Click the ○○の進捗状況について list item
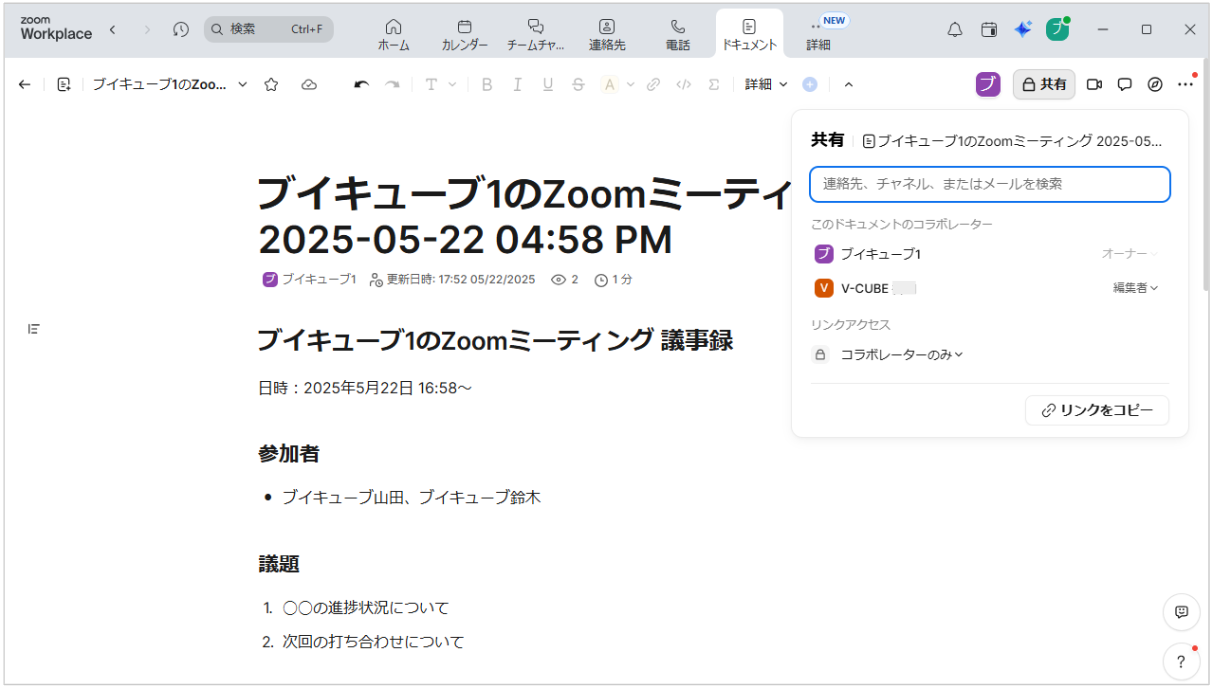 click(x=366, y=608)
